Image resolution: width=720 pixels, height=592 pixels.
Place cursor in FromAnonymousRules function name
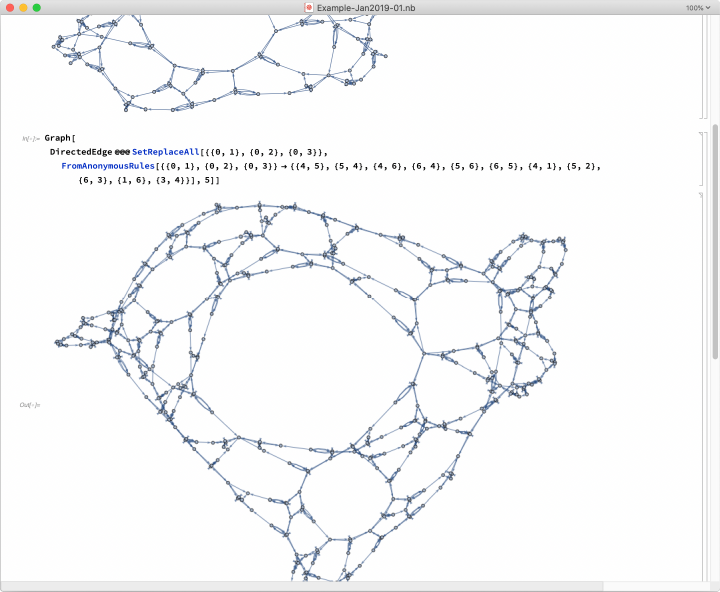(x=112, y=166)
